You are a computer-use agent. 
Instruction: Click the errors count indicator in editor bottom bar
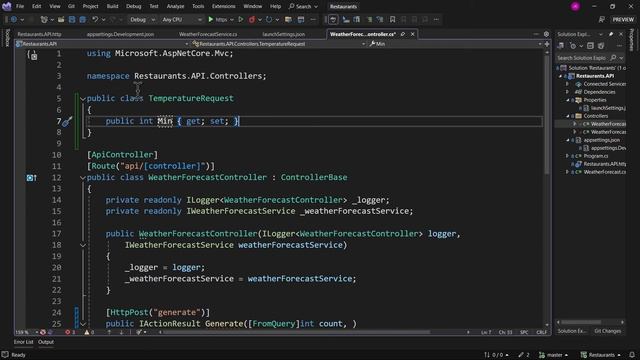click(x=69, y=332)
